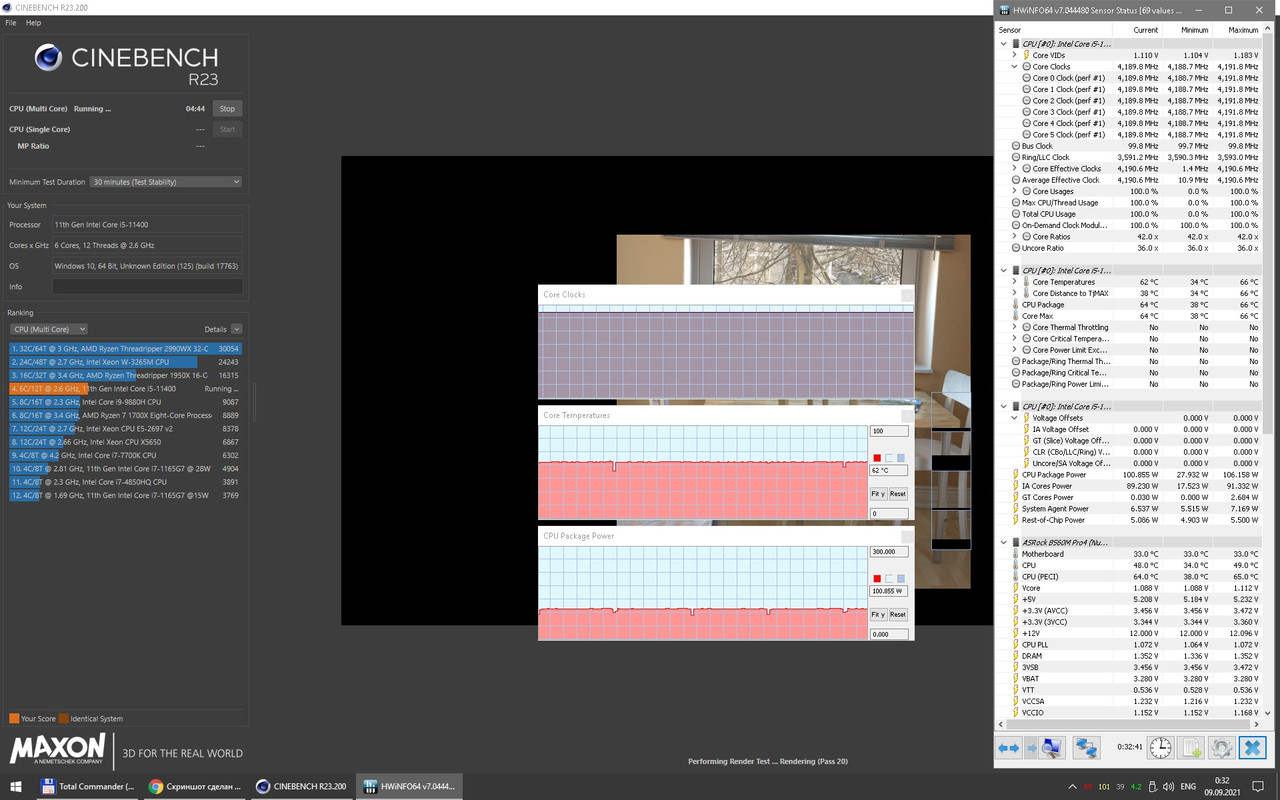The image size is (1280, 800).
Task: Click the Core Temperatures max value field
Action: coord(889,431)
